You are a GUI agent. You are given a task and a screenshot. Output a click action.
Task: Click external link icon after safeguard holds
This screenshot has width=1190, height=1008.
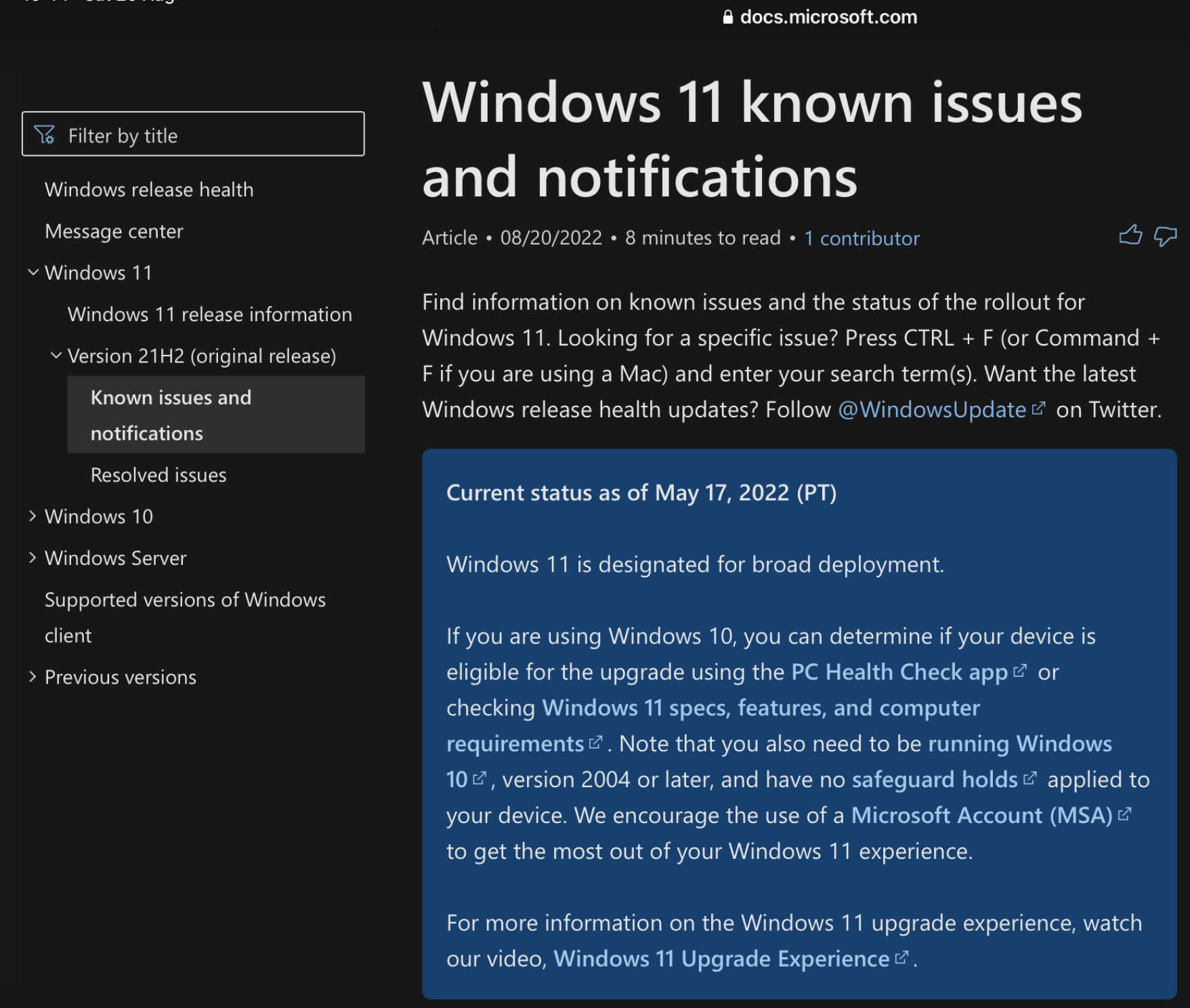click(x=1029, y=778)
